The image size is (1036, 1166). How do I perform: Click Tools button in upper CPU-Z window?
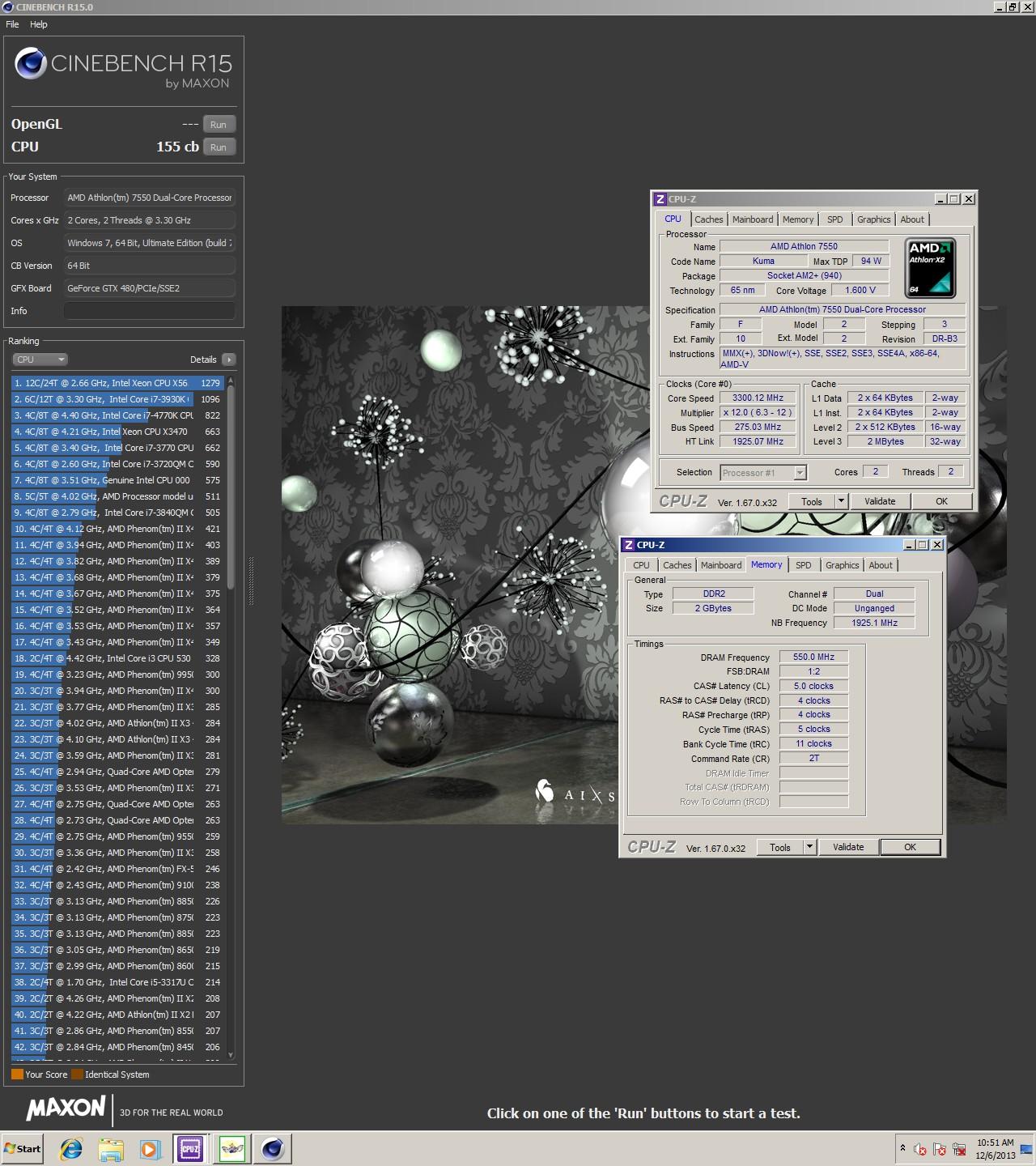tap(811, 502)
